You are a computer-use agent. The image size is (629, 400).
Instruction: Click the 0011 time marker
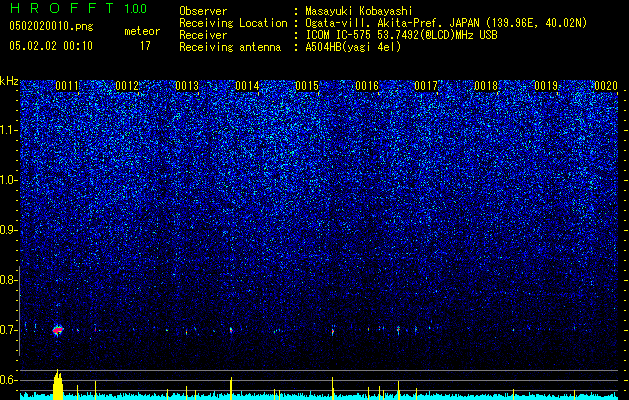tap(67, 86)
